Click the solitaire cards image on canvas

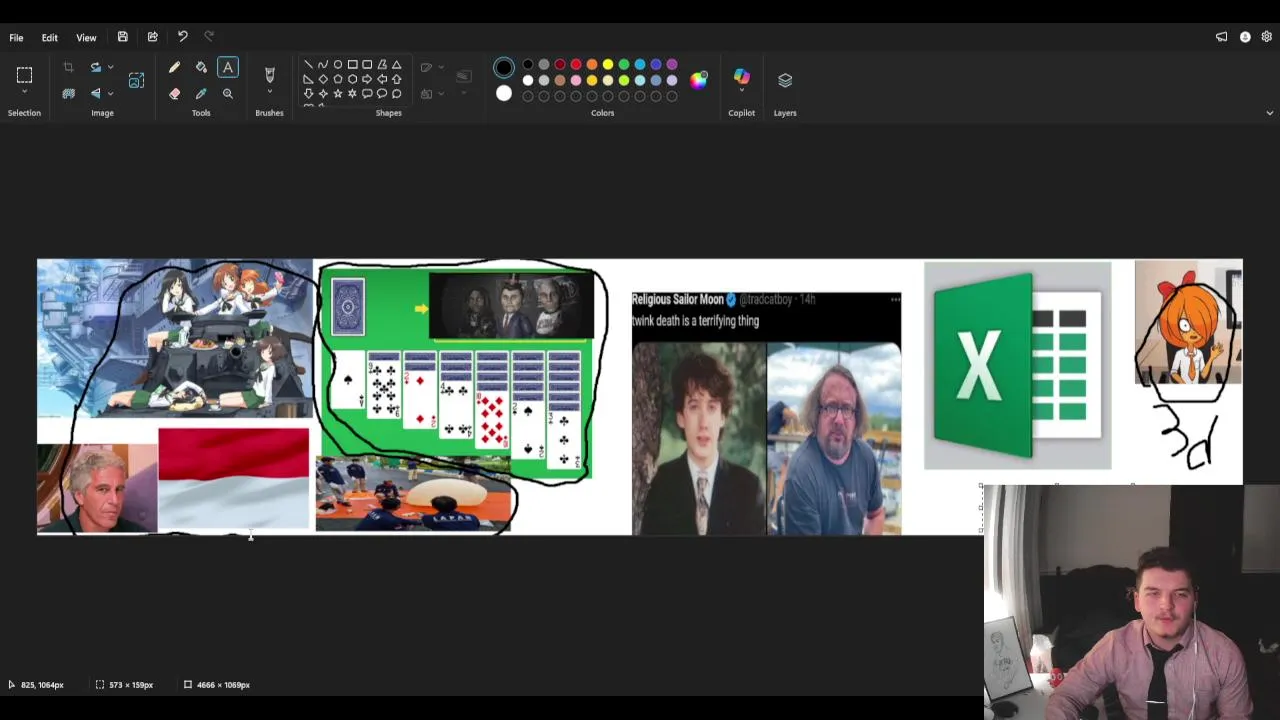455,372
